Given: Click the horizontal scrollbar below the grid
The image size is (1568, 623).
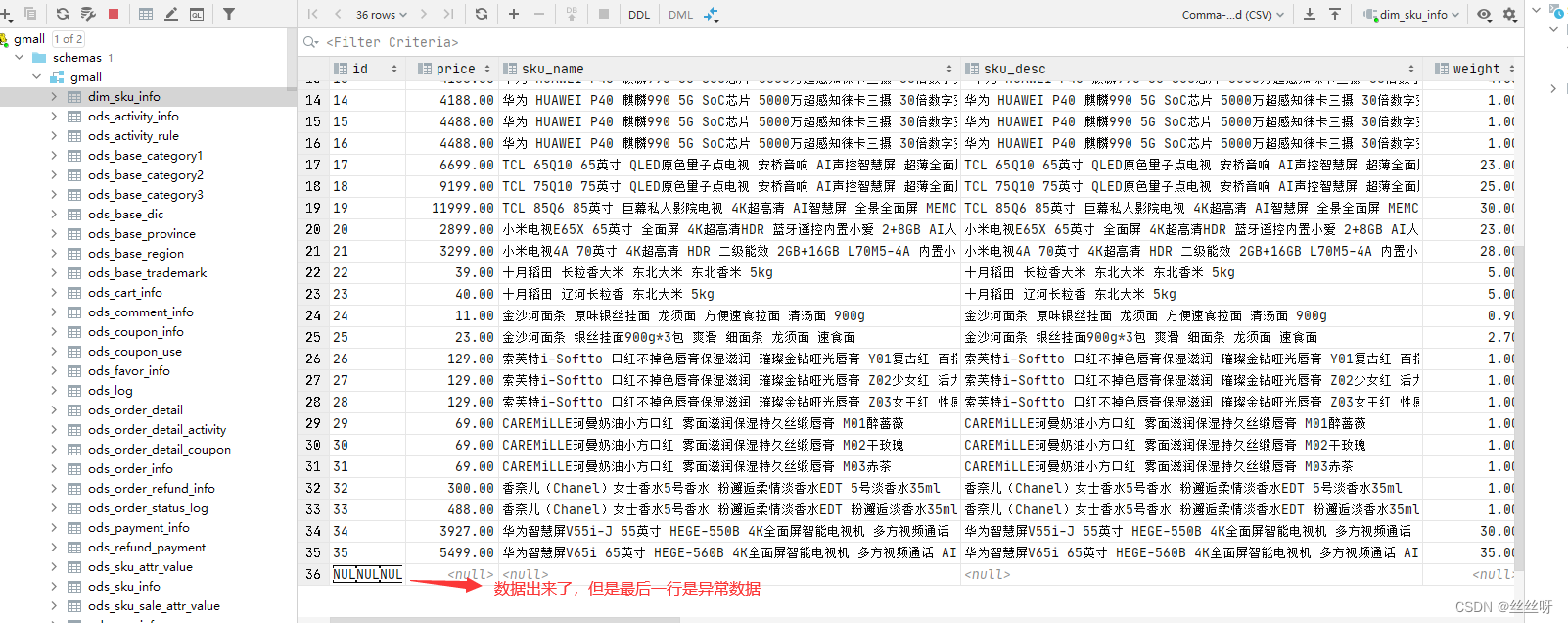Looking at the screenshot, I should [x=505, y=619].
